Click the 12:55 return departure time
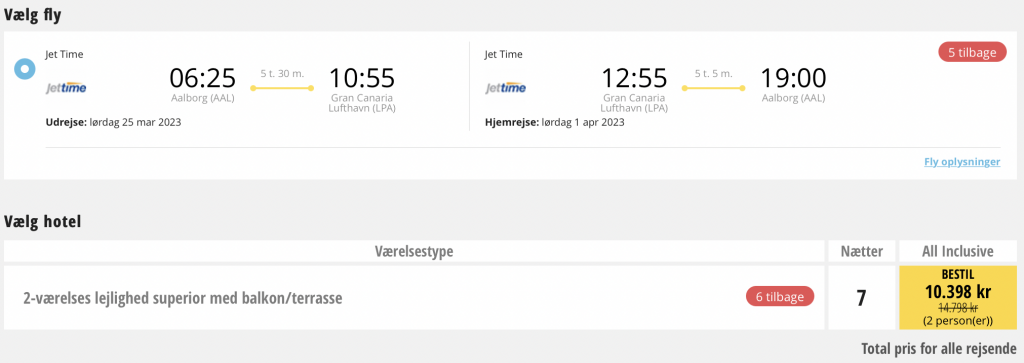This screenshot has width=1024, height=363. click(x=634, y=78)
